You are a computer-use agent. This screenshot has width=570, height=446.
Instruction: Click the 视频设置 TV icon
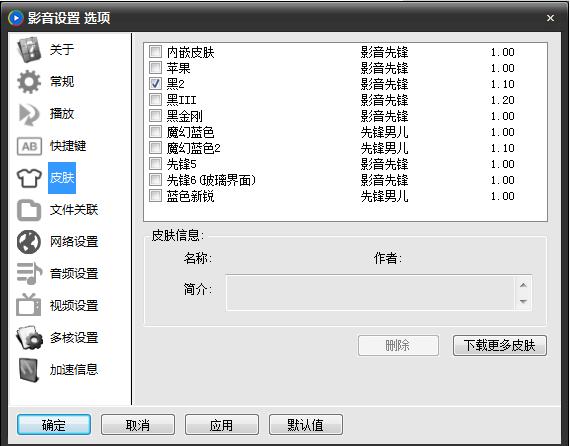[29, 305]
